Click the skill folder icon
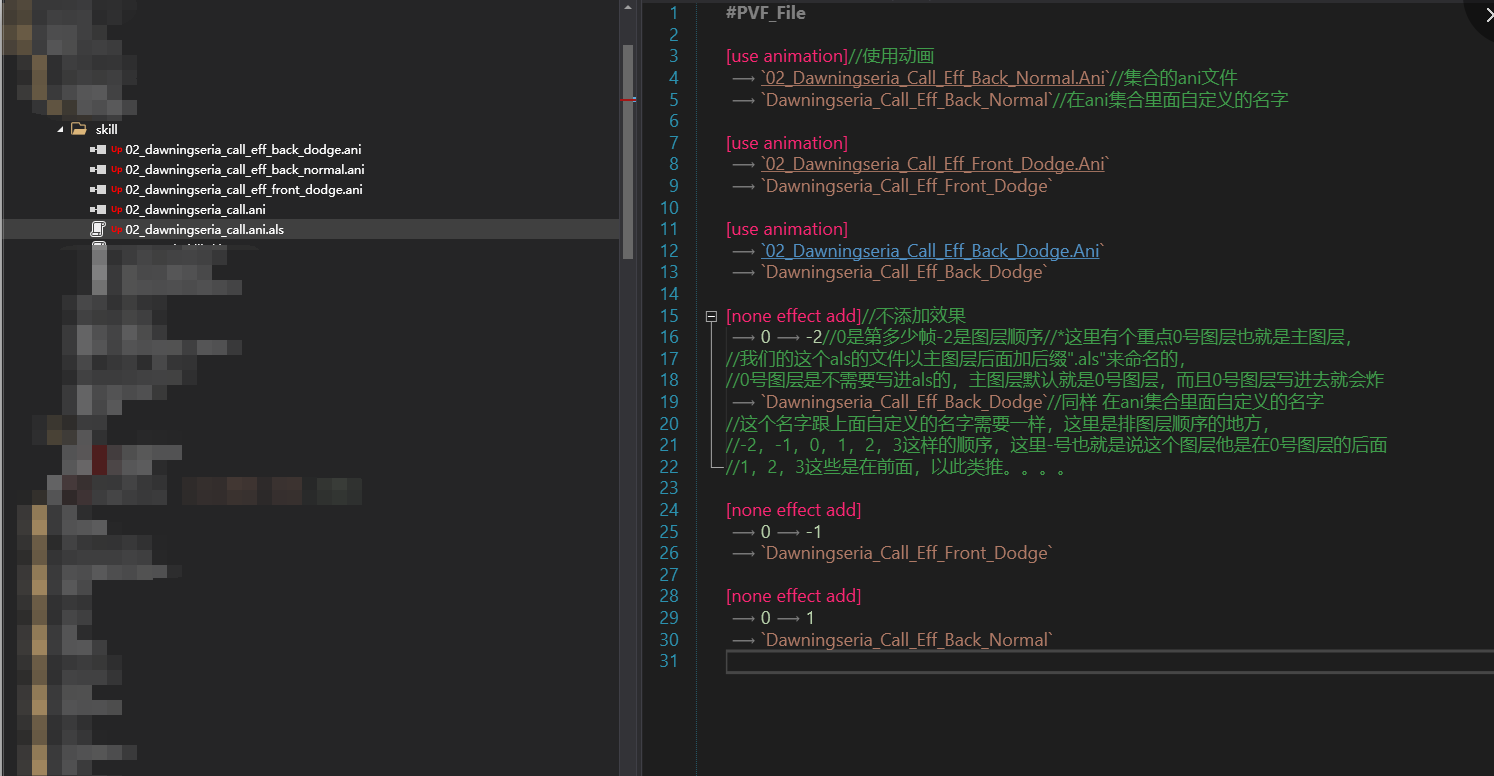This screenshot has width=1494, height=776. (x=78, y=129)
